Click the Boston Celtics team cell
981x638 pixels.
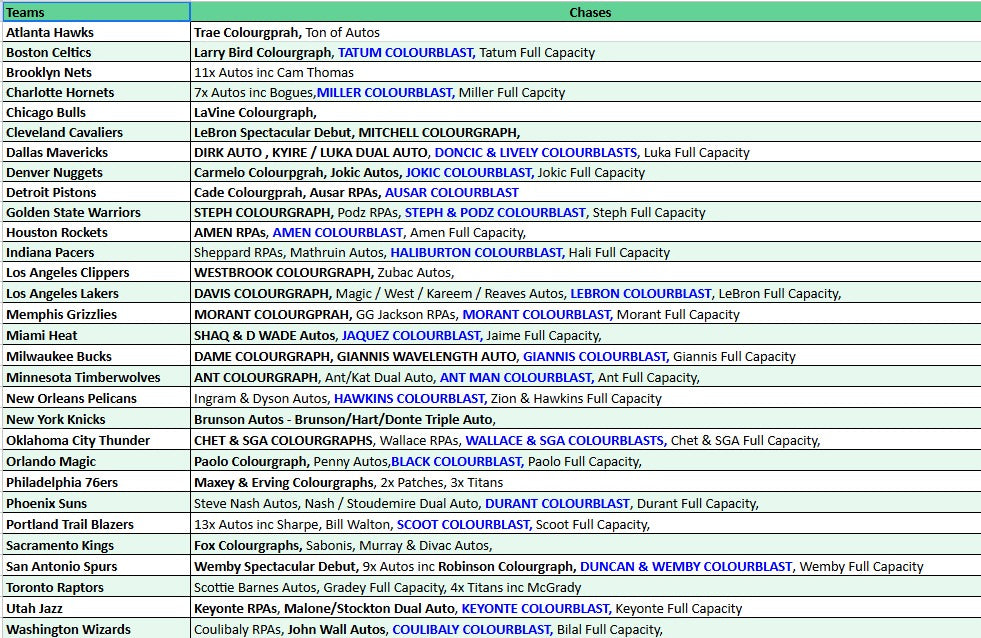[x=96, y=52]
